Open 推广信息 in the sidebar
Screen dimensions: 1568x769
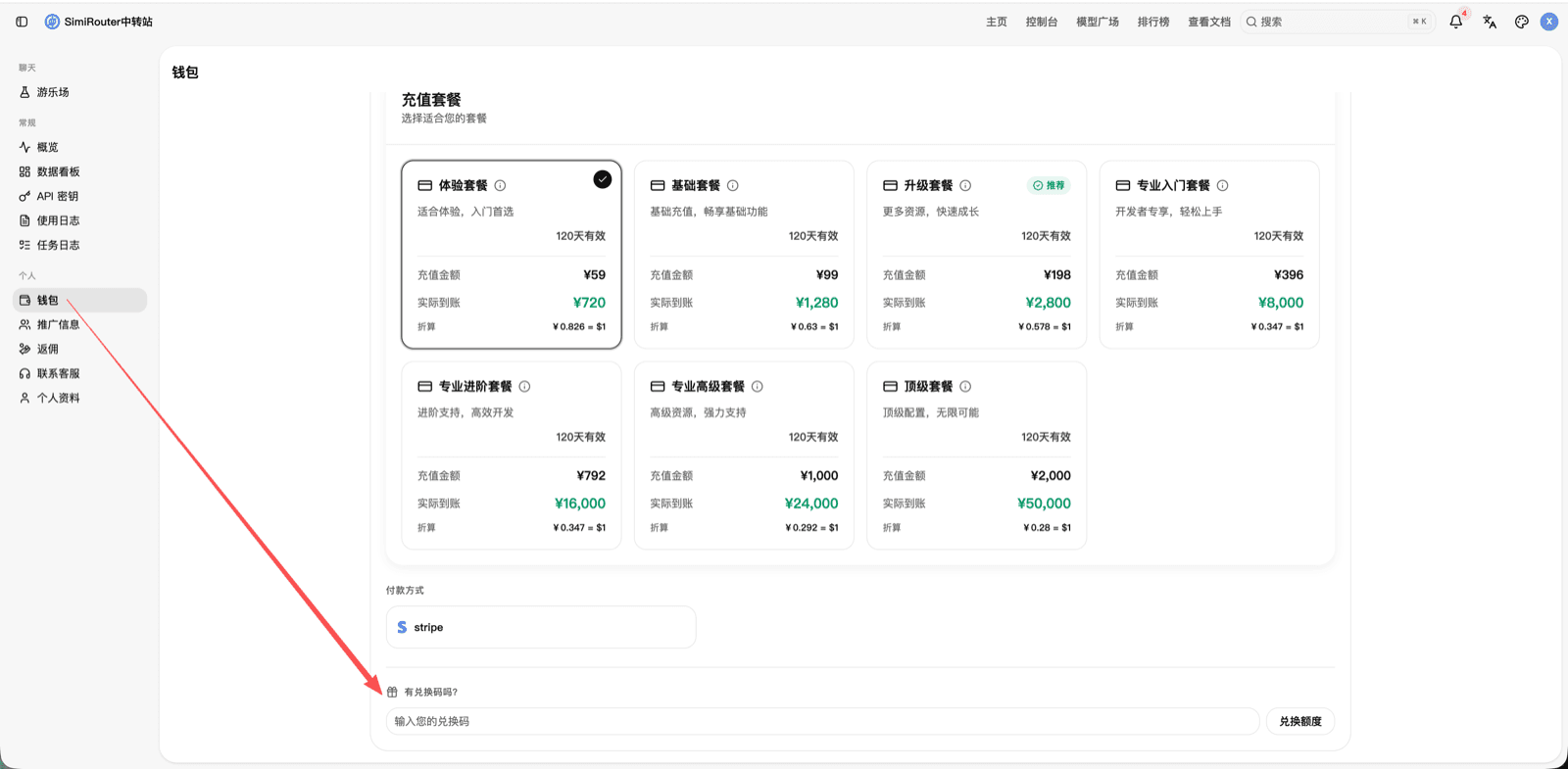coord(80,324)
